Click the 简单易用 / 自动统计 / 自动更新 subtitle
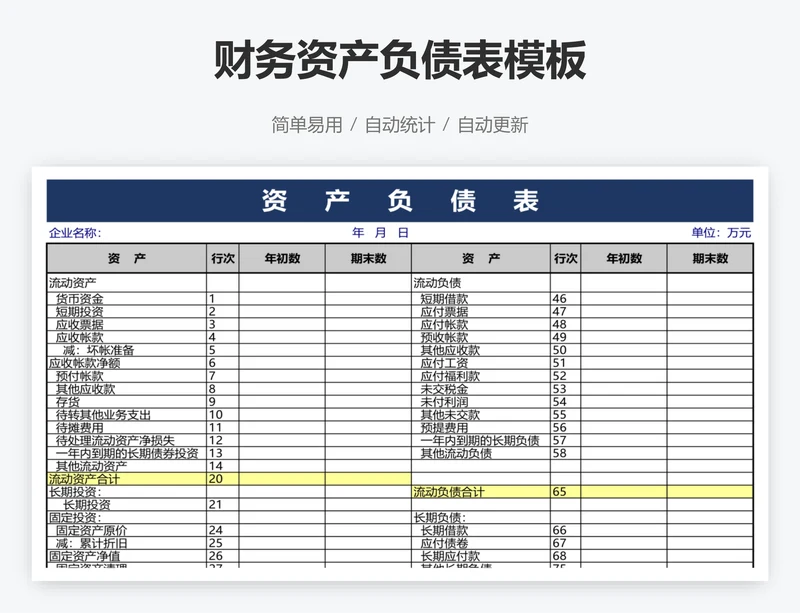Viewport: 800px width, 613px height. pos(399,125)
